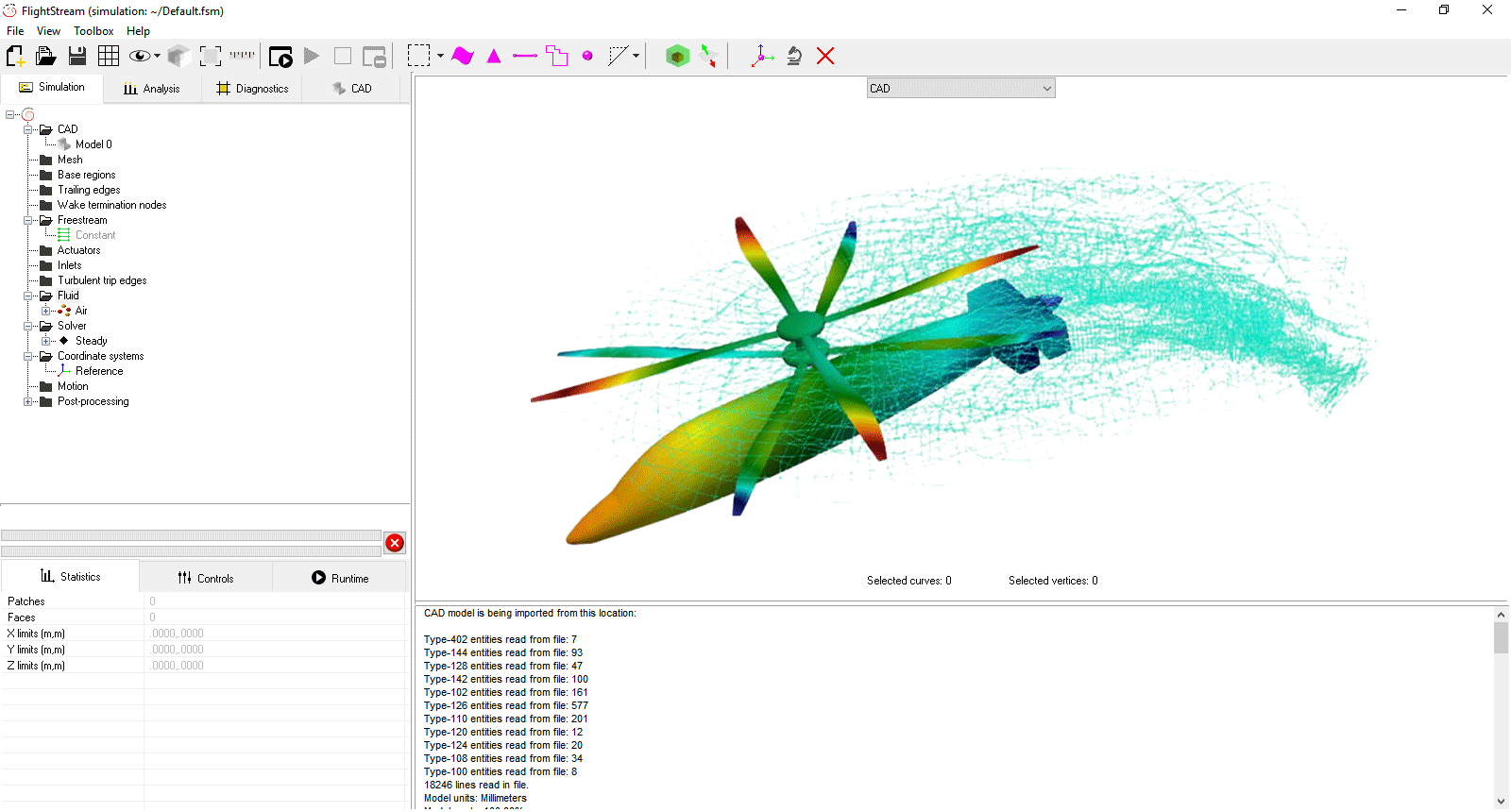
Task: Select the Actuators tree folder
Action: point(78,250)
